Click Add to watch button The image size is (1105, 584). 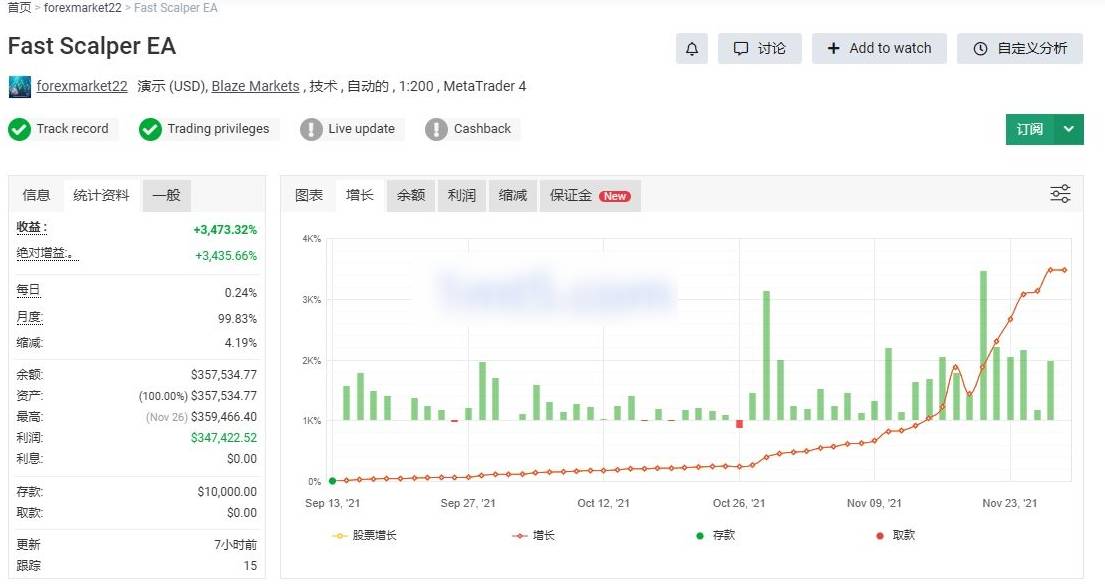pos(879,49)
